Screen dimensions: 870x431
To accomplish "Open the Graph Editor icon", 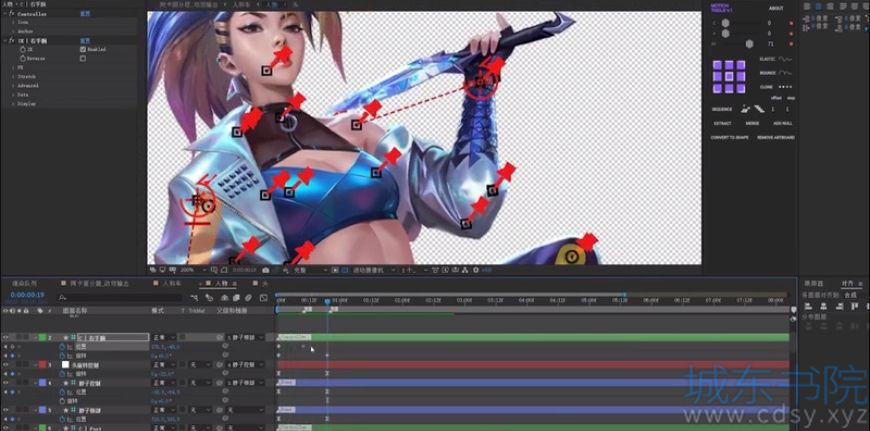I will tap(263, 298).
